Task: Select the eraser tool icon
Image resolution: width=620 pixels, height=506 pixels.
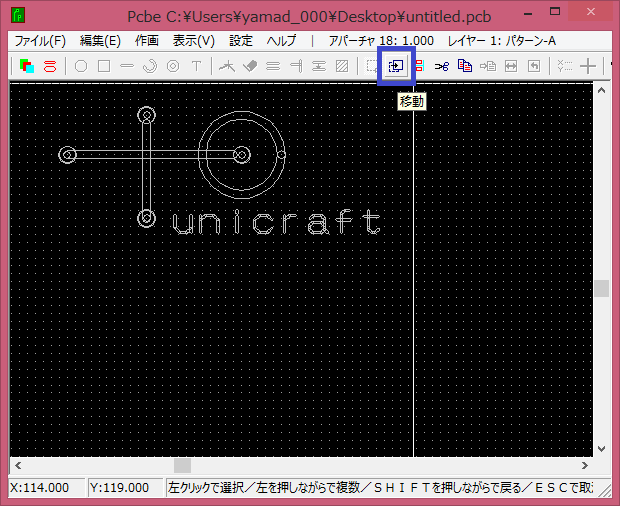Action: [x=249, y=66]
